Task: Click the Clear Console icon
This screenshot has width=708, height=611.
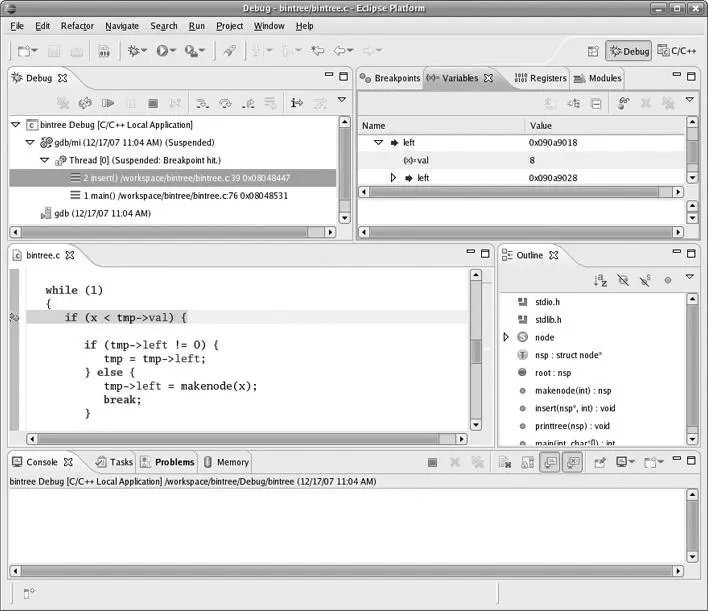Action: point(505,463)
